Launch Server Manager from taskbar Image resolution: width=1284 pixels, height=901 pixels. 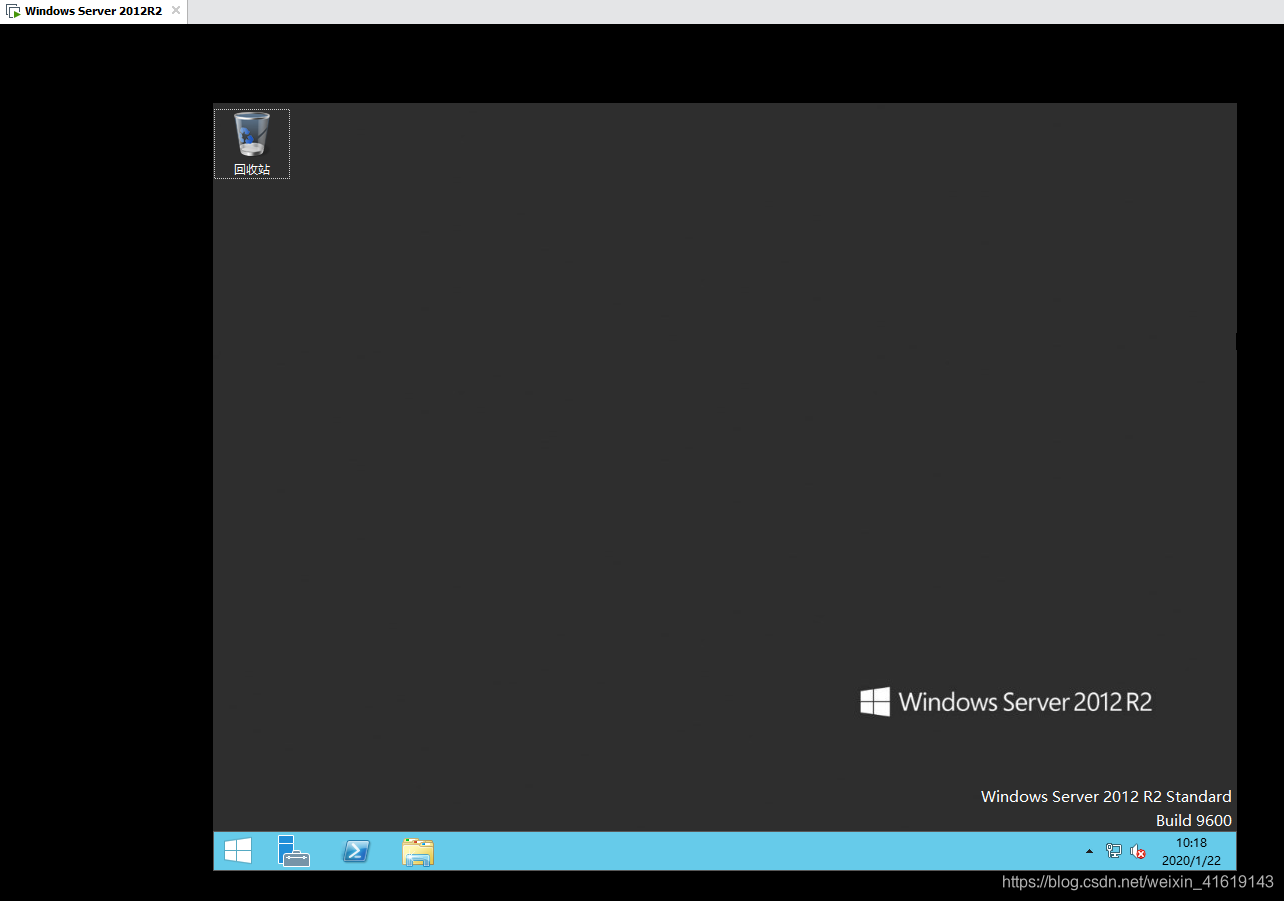tap(294, 851)
